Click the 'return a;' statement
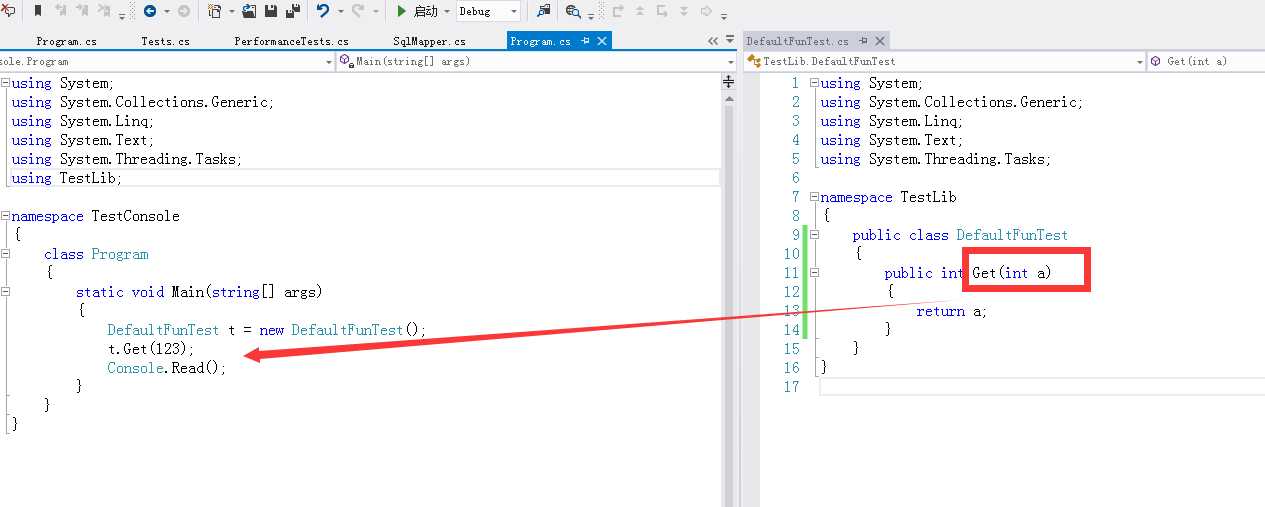 coord(951,311)
